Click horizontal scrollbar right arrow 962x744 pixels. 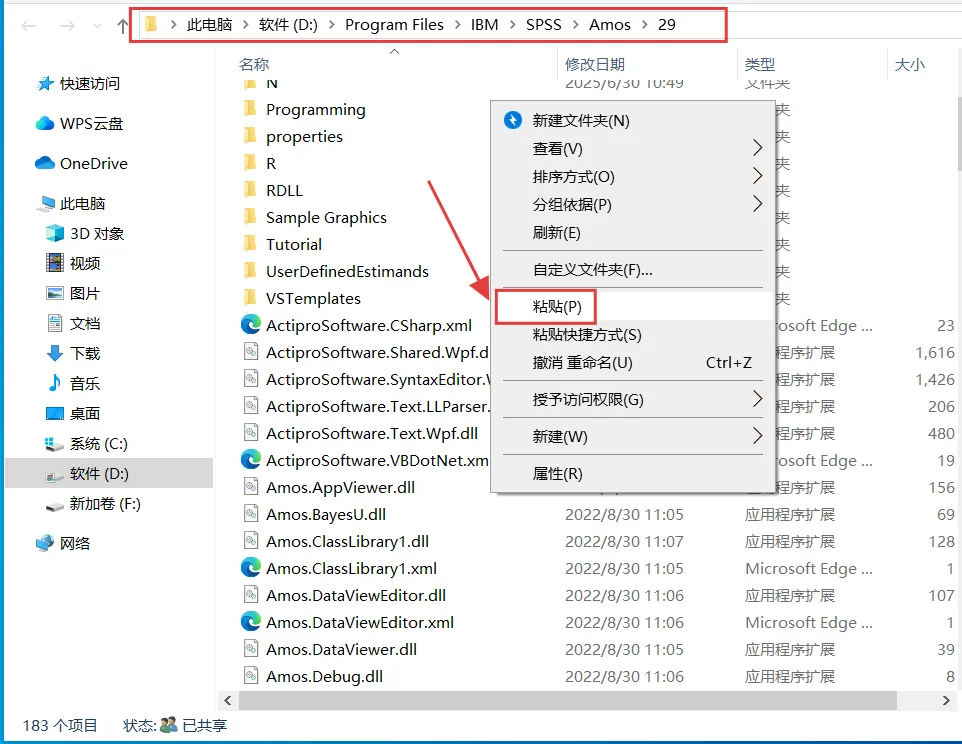click(946, 700)
